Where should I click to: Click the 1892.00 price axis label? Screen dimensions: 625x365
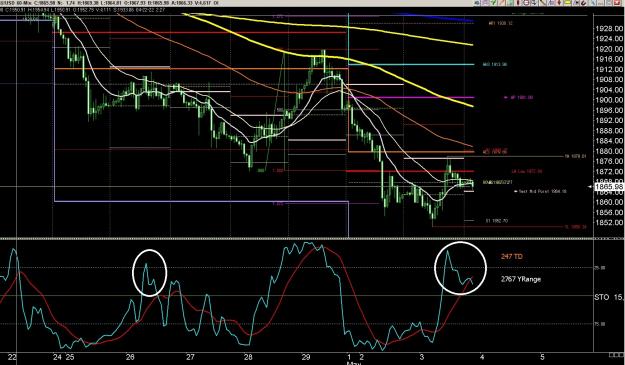609,120
